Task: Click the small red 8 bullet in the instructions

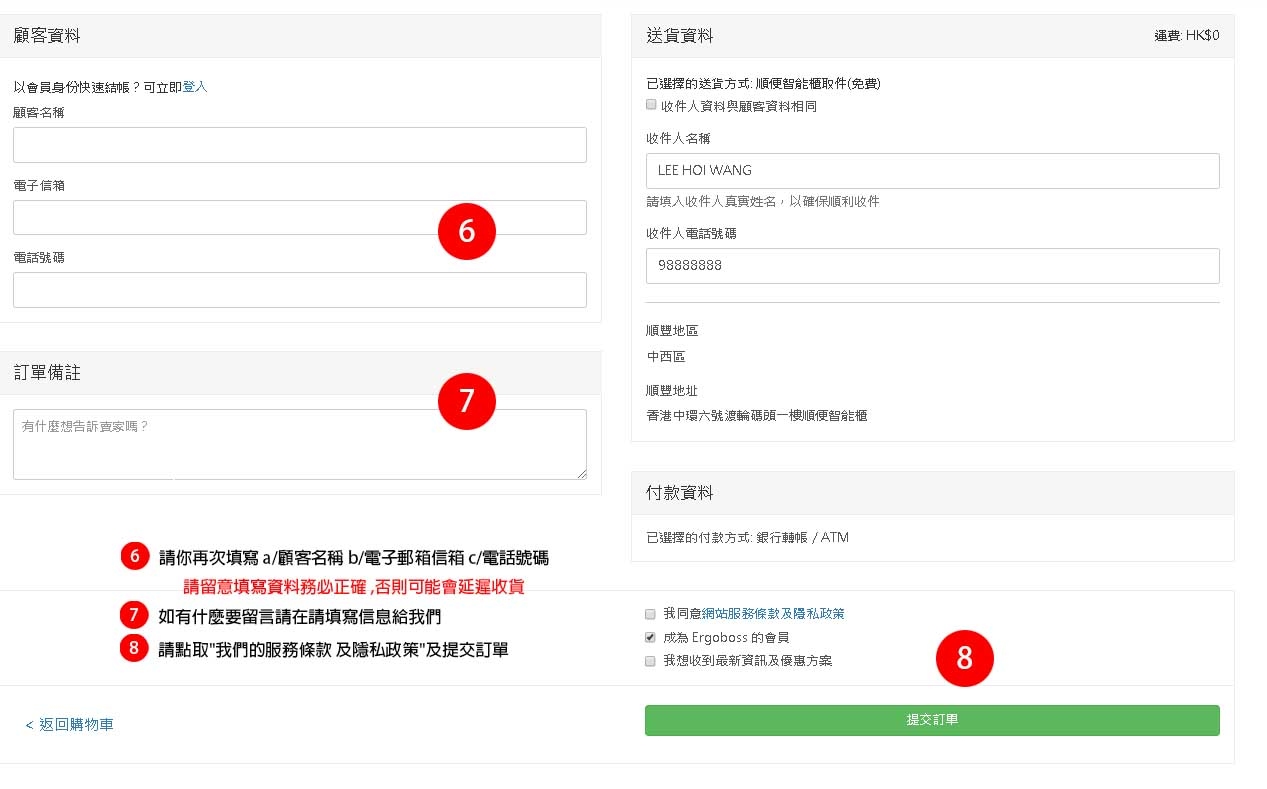Action: pos(135,648)
